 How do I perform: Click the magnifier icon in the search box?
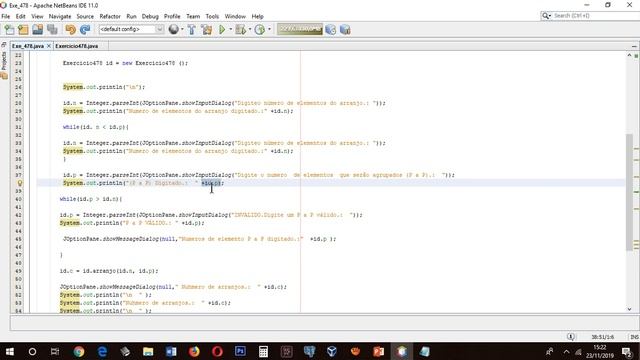point(546,16)
